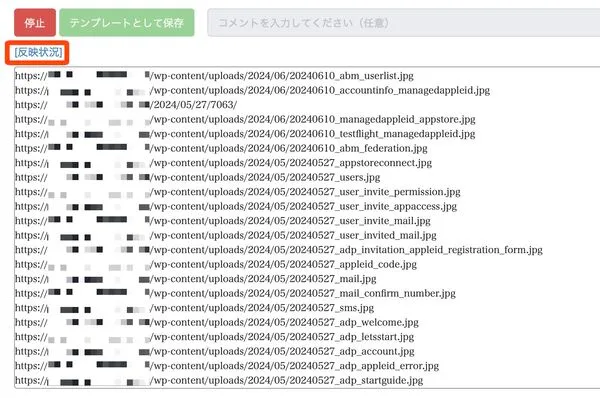This screenshot has height=398, width=600.
Task: Select the mail_confirm_number.jpg URL line
Action: (x=235, y=294)
